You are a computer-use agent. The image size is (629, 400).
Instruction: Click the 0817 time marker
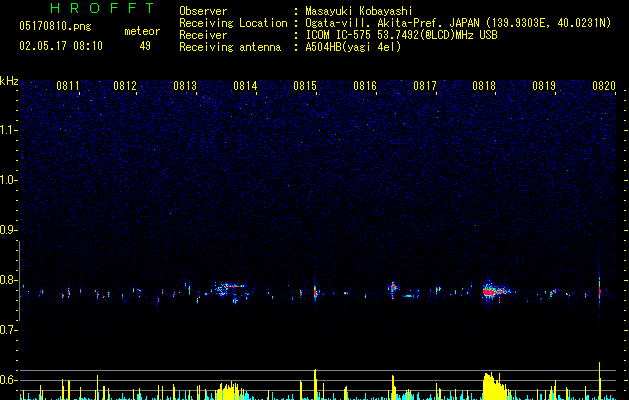(425, 86)
